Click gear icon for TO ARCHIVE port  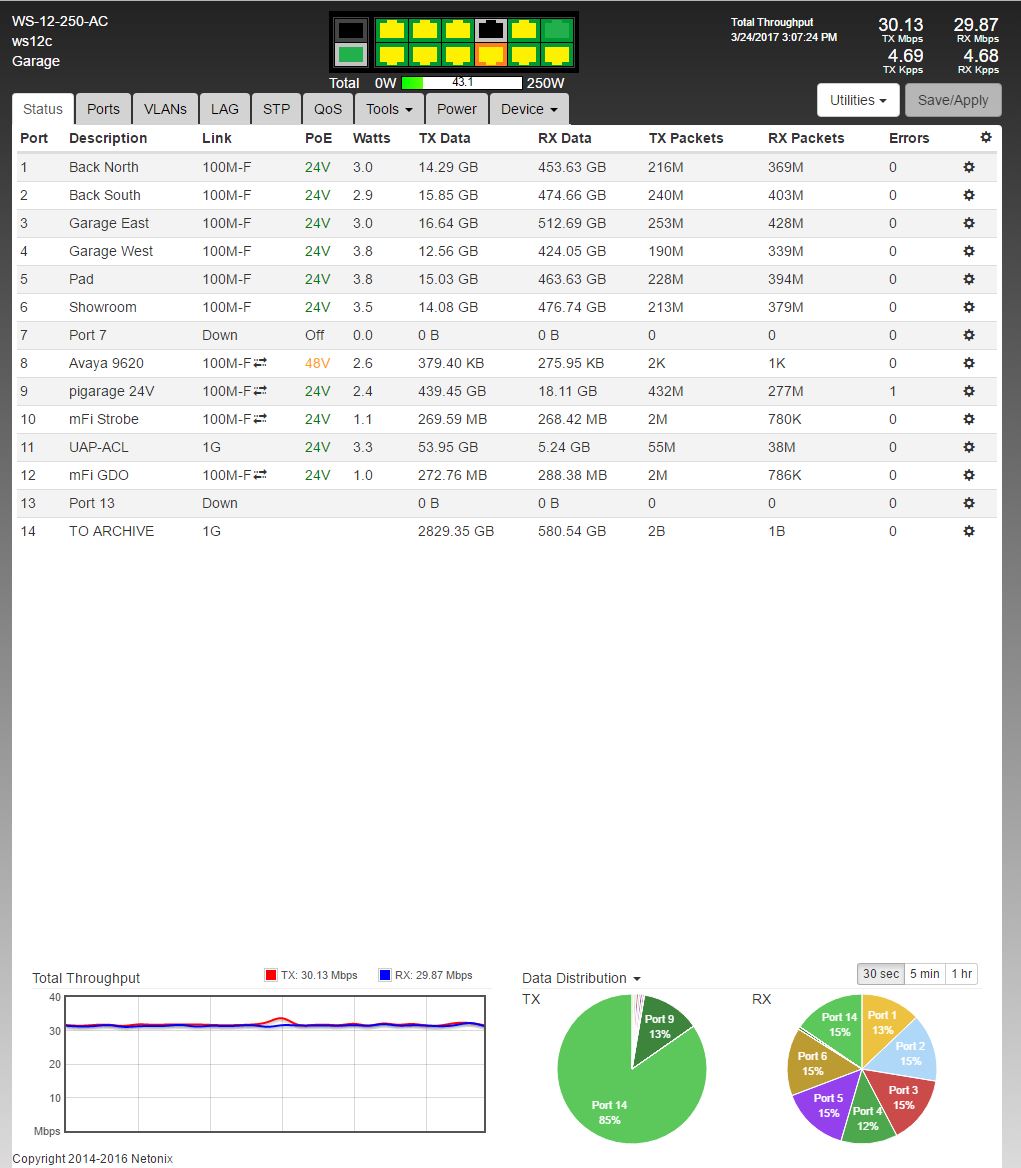coord(968,531)
